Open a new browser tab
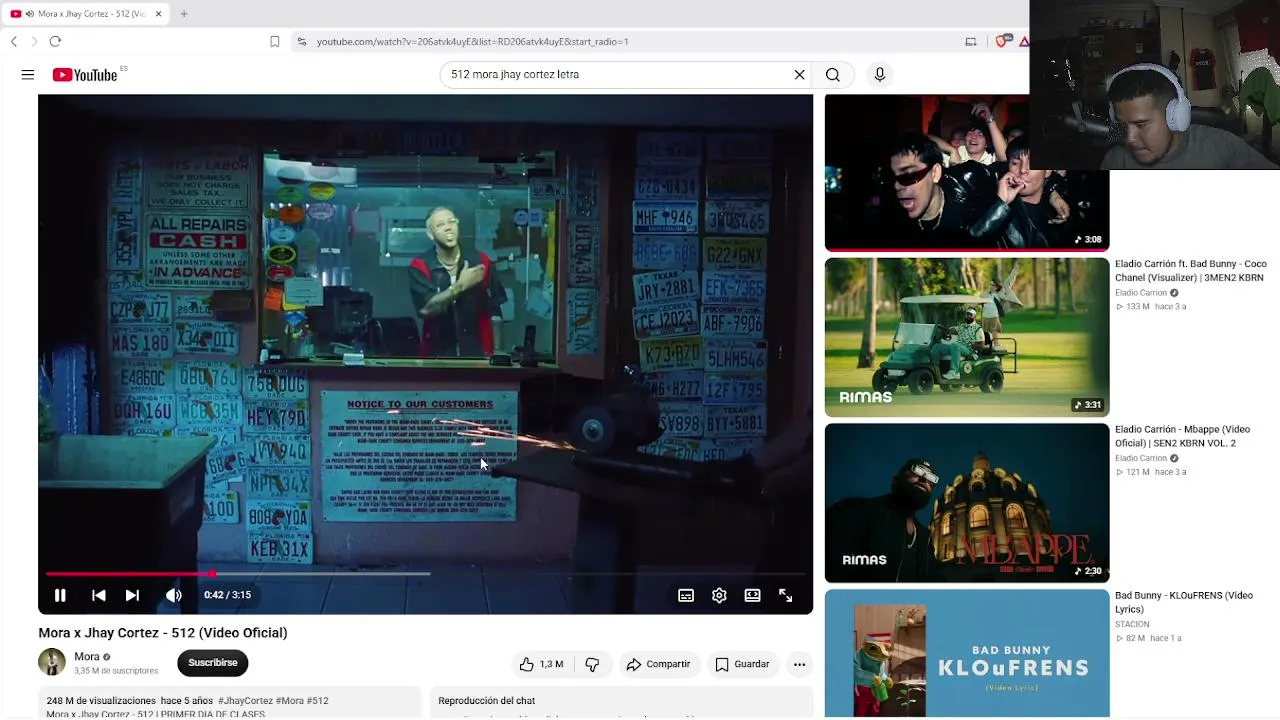This screenshot has height=720, width=1280. pyautogui.click(x=184, y=14)
